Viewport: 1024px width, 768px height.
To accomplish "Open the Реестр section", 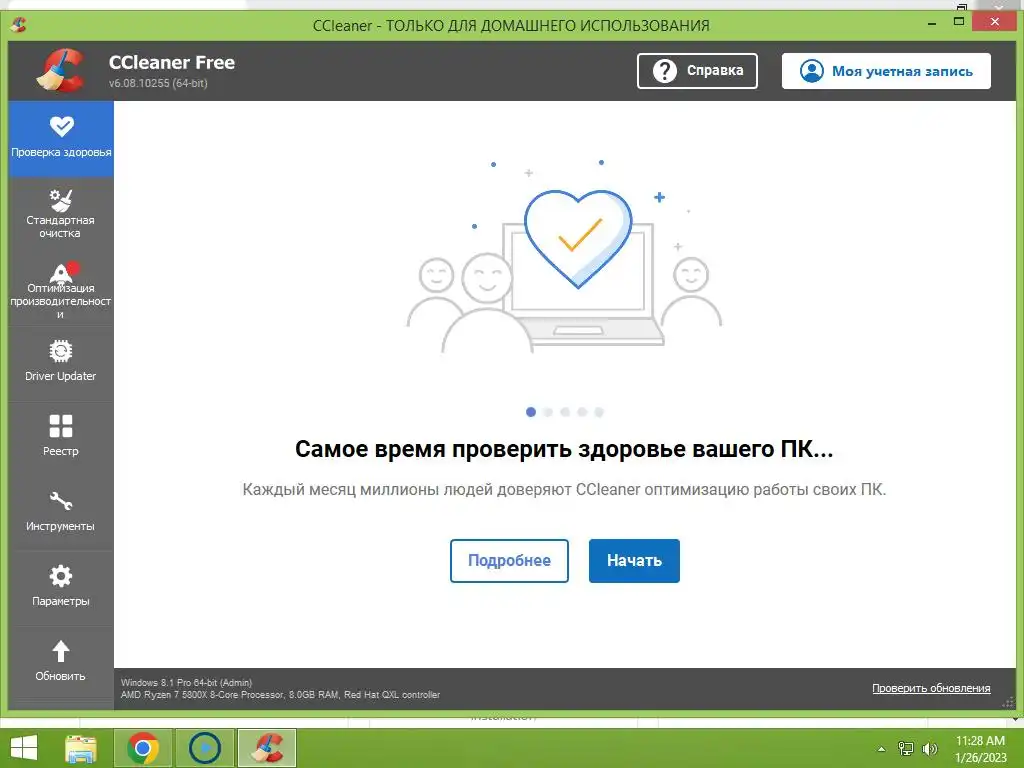I will (x=61, y=436).
